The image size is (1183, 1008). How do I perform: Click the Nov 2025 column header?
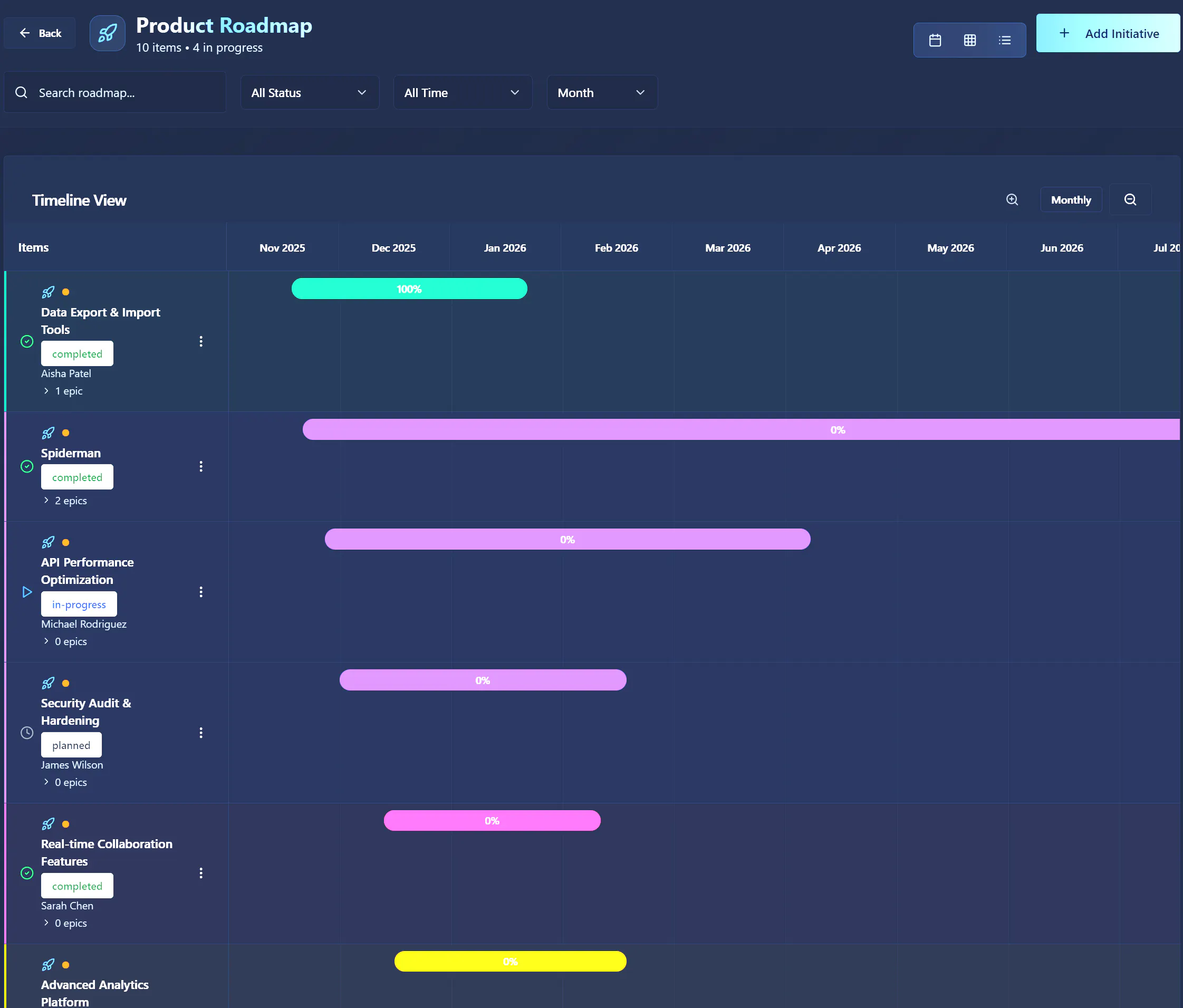tap(282, 248)
